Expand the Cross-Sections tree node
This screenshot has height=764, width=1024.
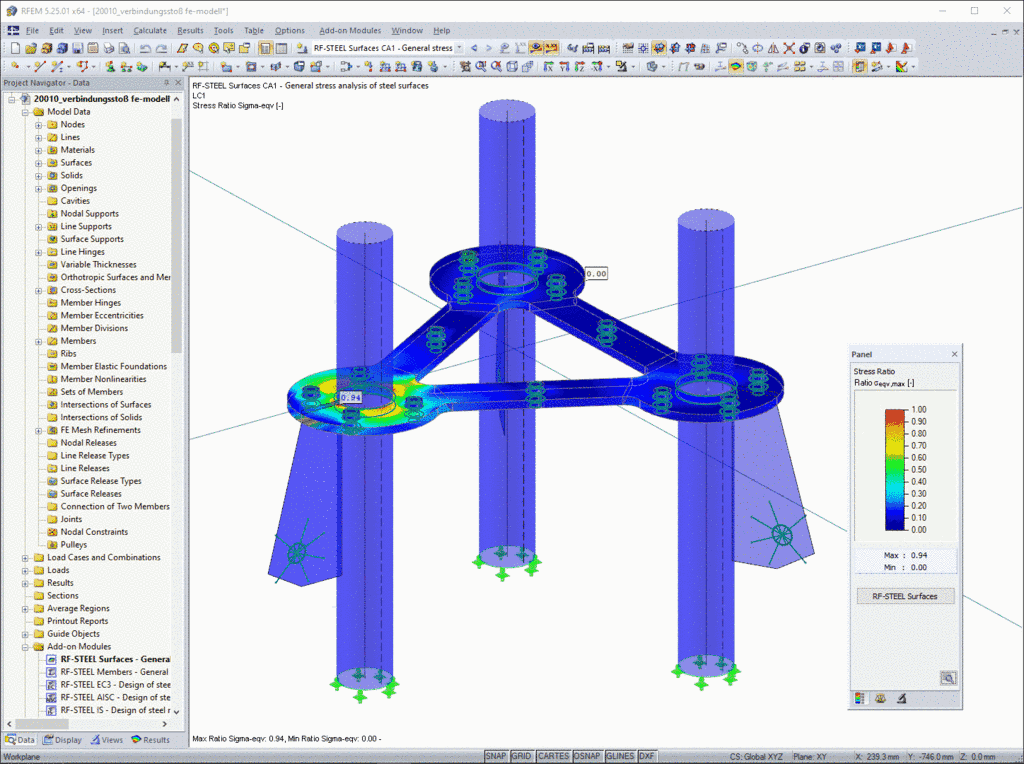[x=39, y=291]
